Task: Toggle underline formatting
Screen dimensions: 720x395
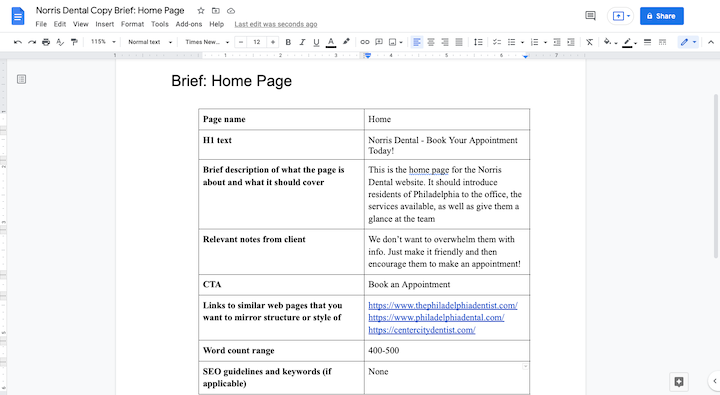Action: click(316, 42)
